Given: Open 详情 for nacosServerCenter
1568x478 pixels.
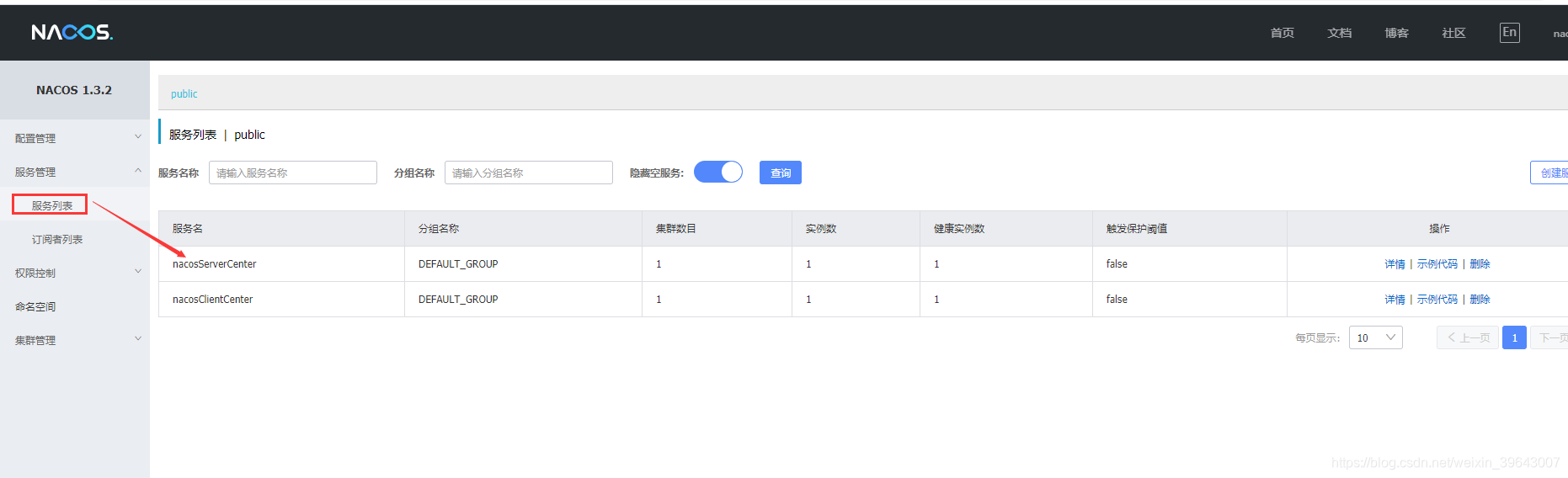Looking at the screenshot, I should (1395, 264).
